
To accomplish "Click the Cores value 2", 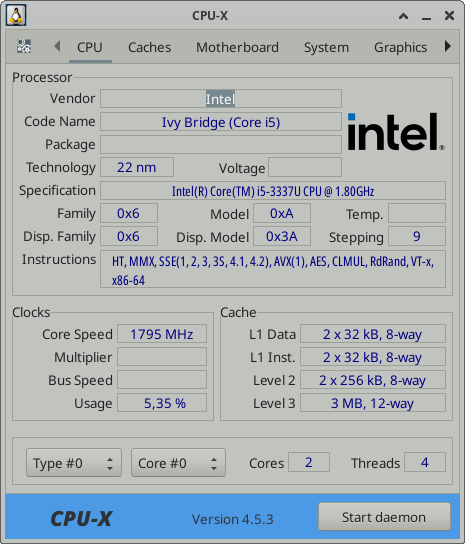I will (309, 462).
